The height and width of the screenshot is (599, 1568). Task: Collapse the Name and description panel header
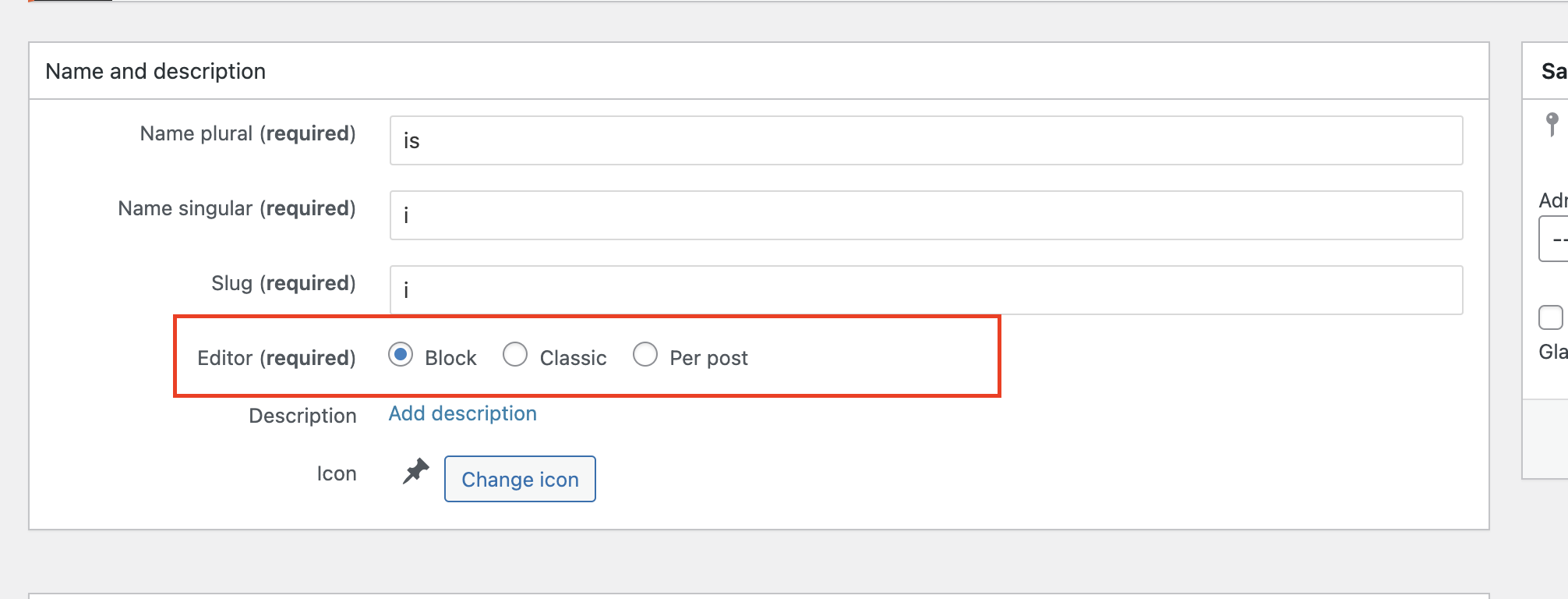click(759, 71)
